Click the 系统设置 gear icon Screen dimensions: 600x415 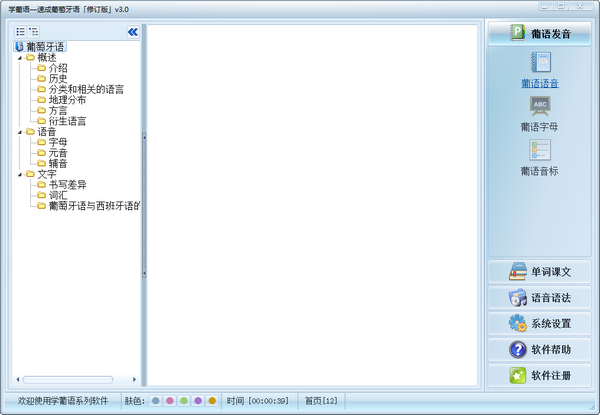coord(518,323)
